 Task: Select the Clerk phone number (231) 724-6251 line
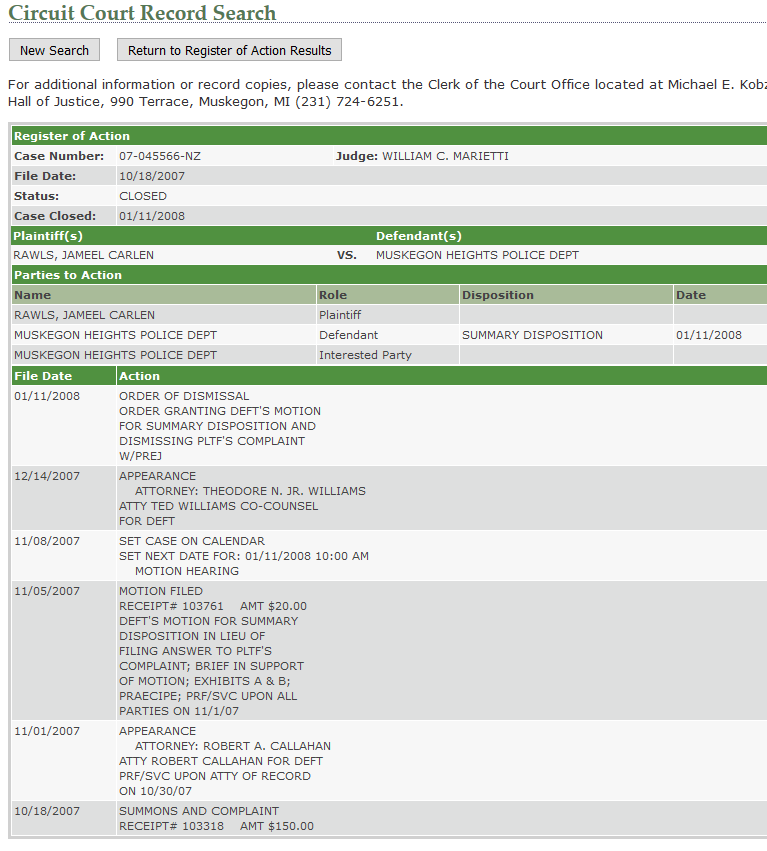click(x=348, y=102)
